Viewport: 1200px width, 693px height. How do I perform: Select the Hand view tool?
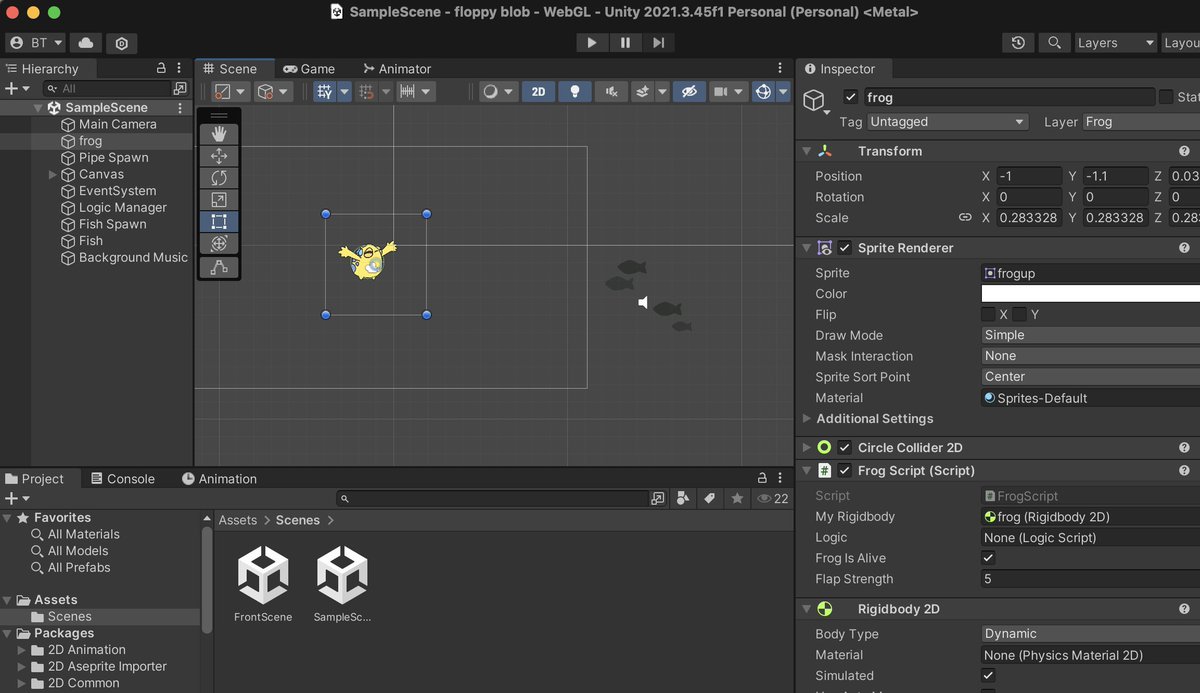[219, 134]
